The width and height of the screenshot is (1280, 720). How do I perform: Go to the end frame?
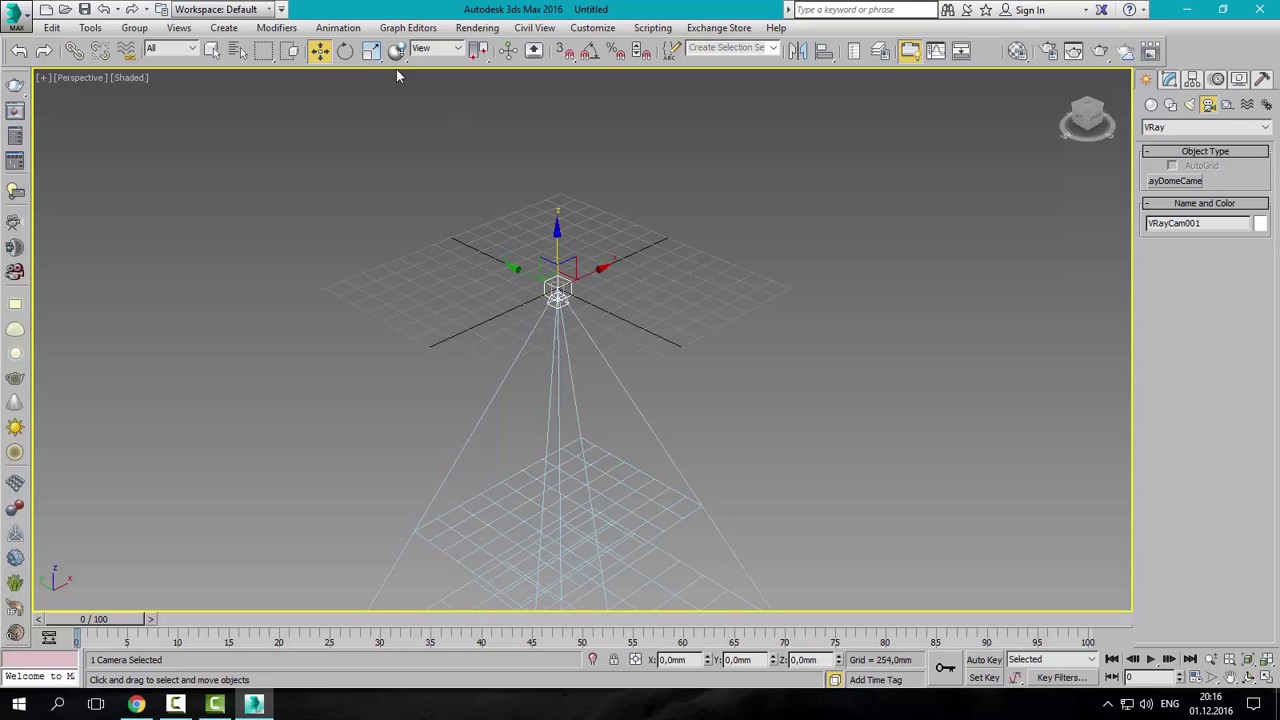click(x=1190, y=660)
